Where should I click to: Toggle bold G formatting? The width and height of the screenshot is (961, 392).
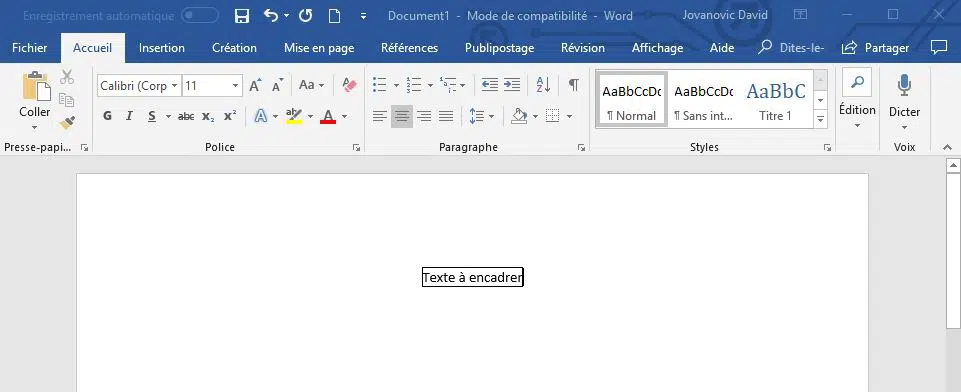pos(108,116)
